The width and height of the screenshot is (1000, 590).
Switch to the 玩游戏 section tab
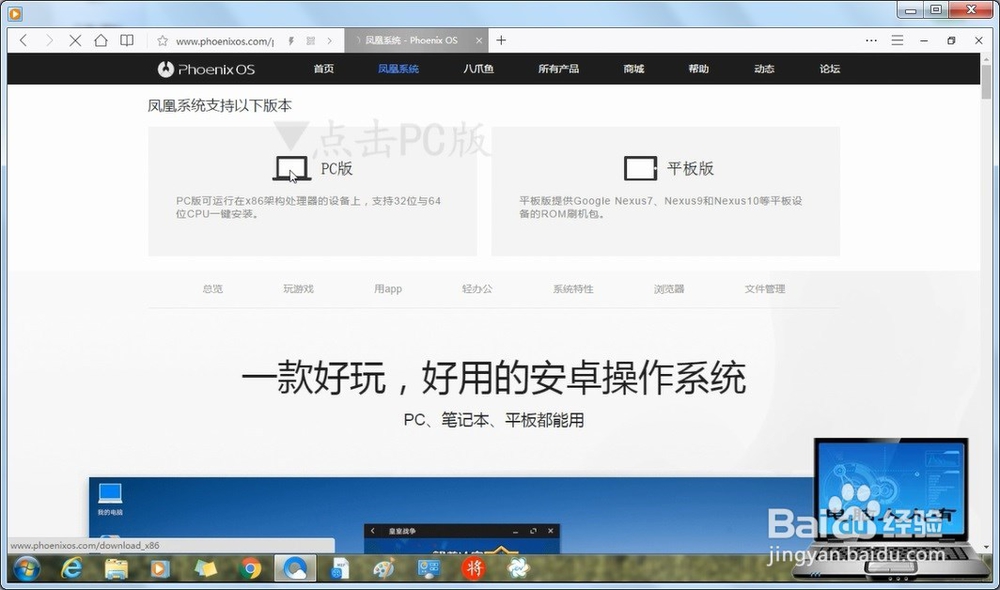[x=298, y=289]
